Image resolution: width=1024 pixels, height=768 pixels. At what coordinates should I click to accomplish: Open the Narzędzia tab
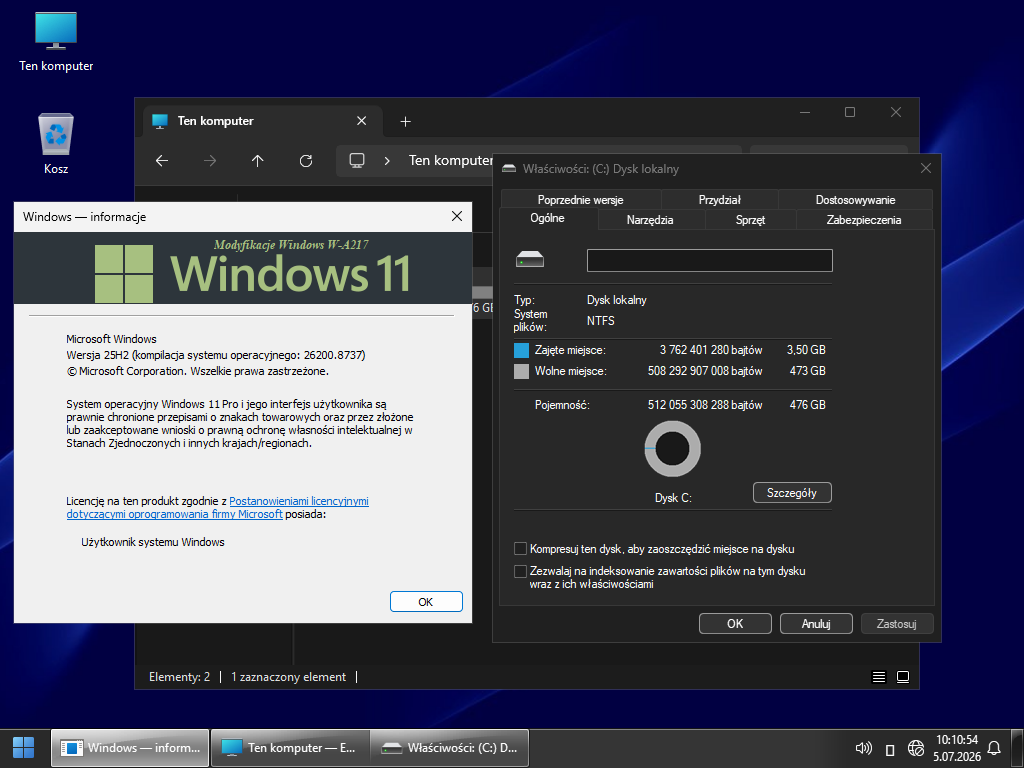pos(650,220)
